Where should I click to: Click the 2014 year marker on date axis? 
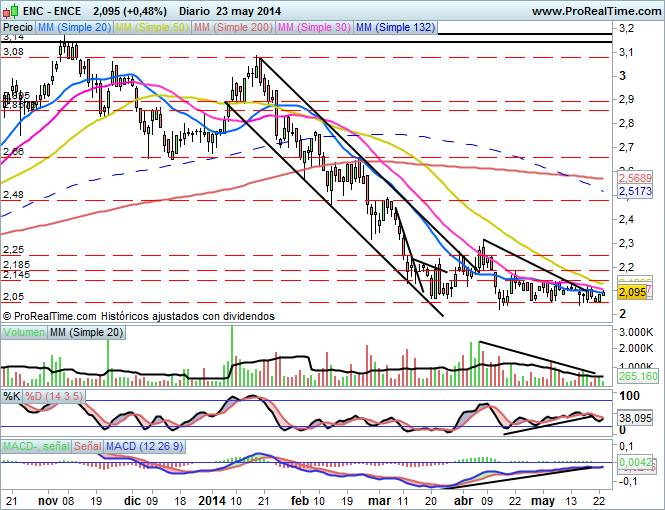[213, 498]
